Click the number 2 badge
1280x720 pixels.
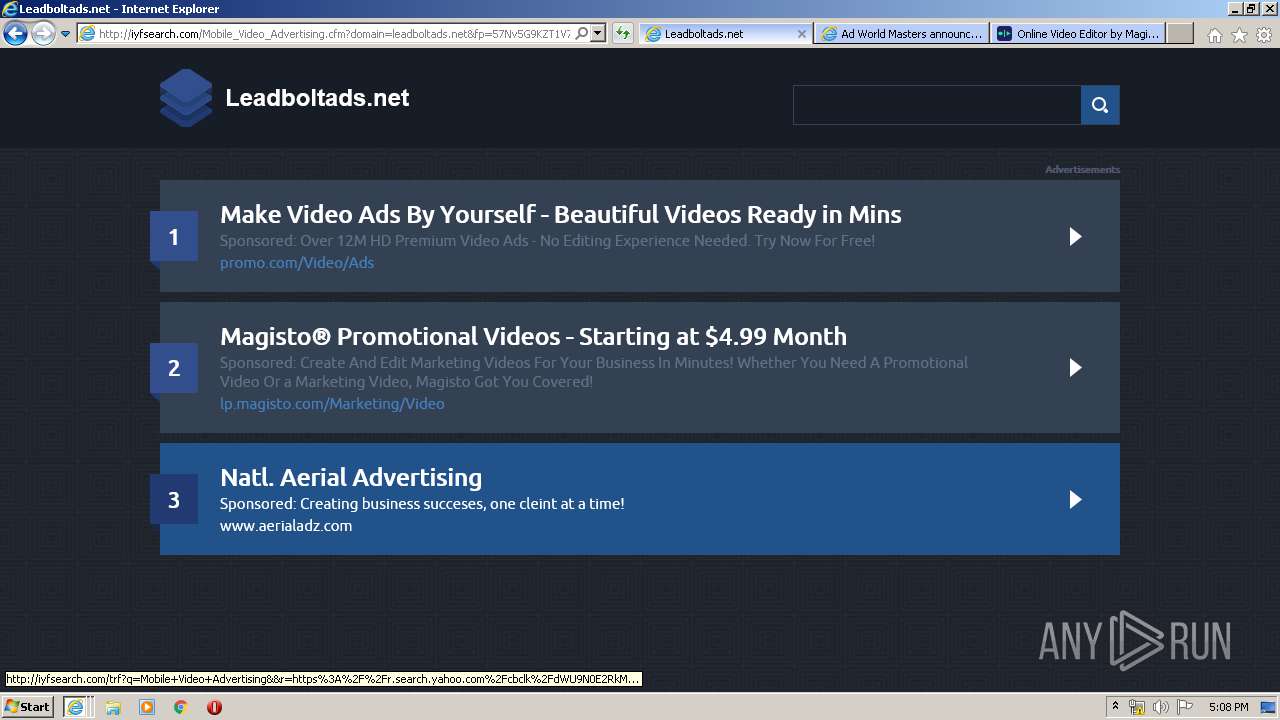[x=174, y=368]
